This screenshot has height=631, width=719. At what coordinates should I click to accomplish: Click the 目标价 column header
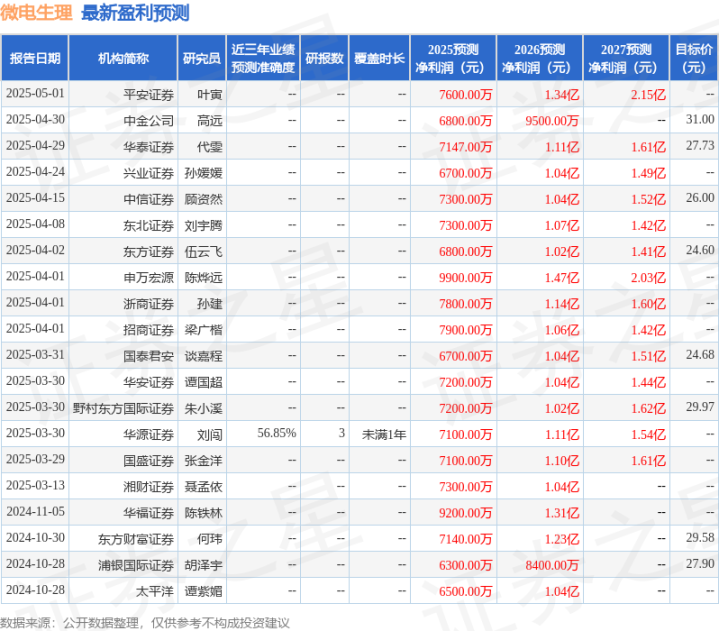[694, 58]
